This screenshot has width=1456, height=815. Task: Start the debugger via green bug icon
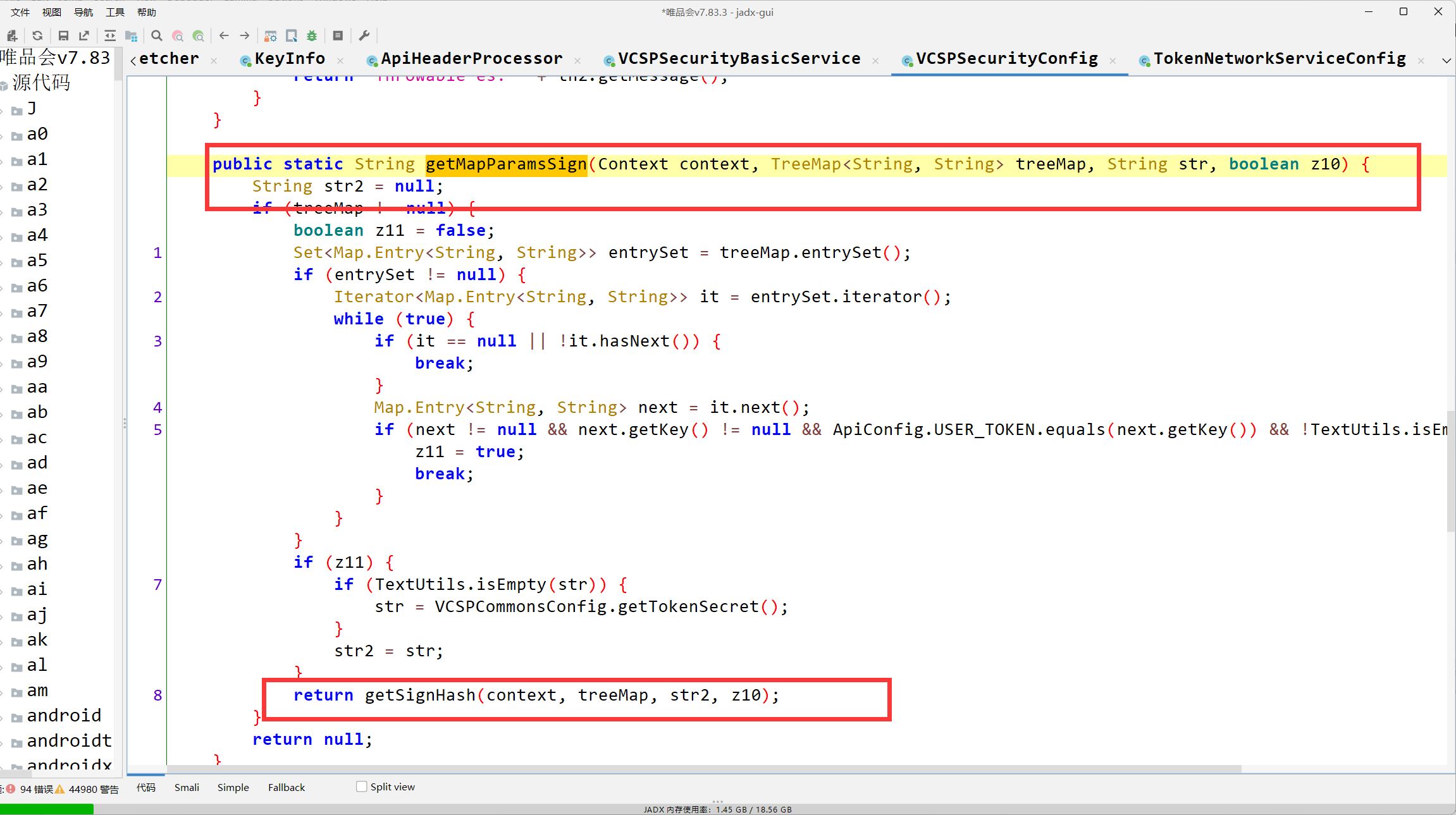(x=312, y=35)
